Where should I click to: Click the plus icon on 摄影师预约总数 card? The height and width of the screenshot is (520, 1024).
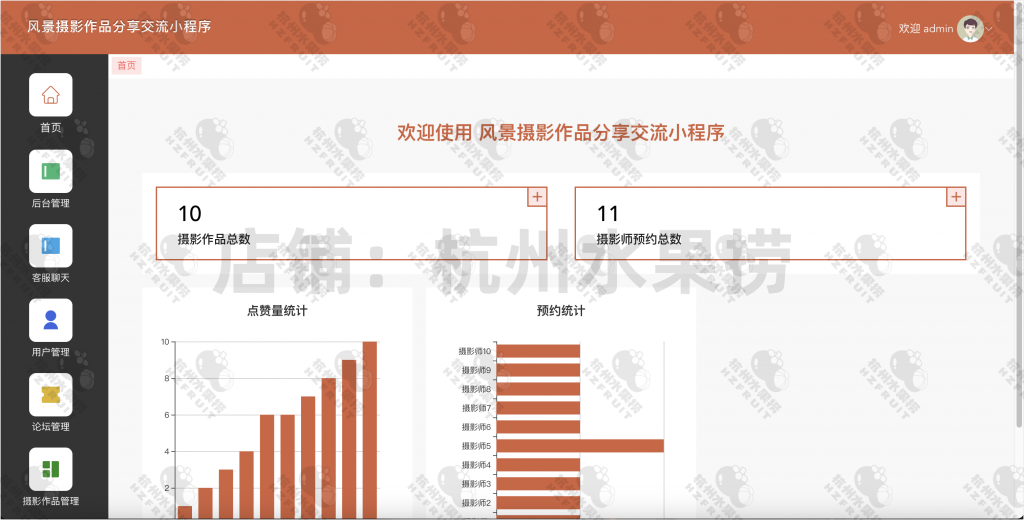(955, 197)
